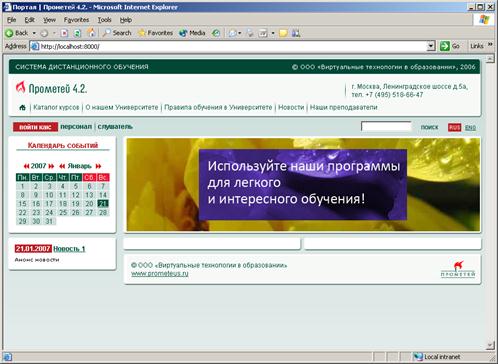
Task: Log in as персонал
Action: (x=76, y=127)
